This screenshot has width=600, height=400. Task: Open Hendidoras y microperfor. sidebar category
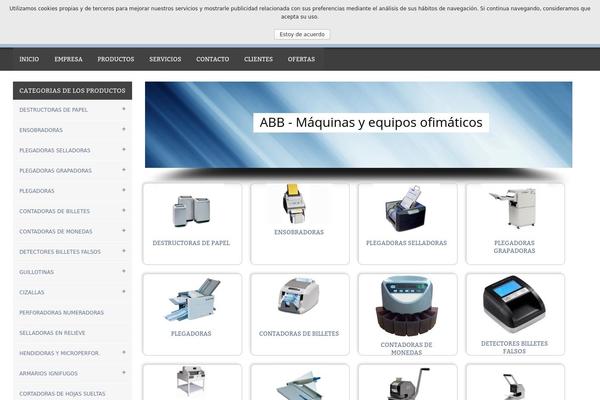[59, 353]
